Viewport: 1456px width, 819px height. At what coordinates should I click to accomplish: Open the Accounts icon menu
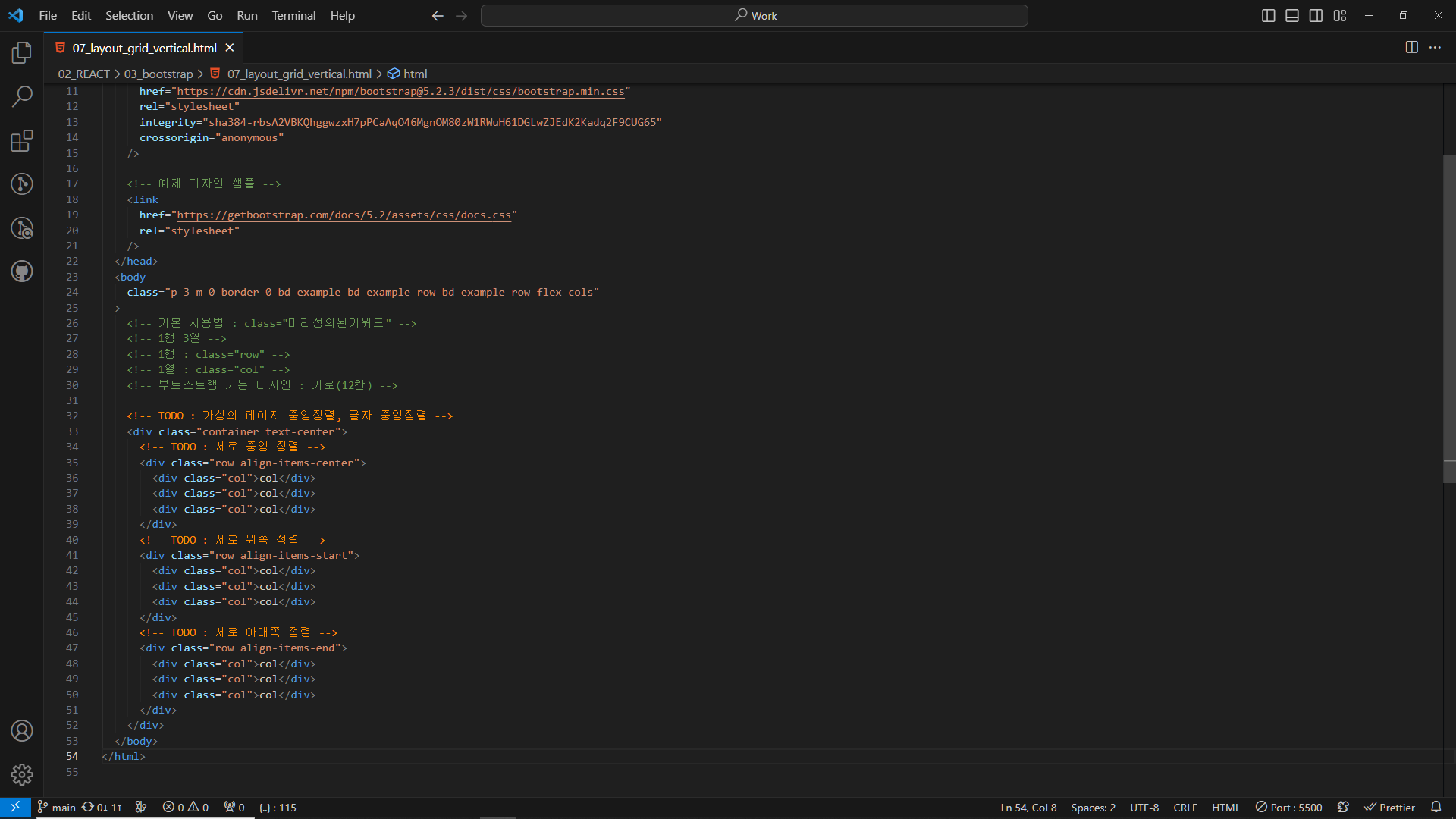tap(22, 730)
